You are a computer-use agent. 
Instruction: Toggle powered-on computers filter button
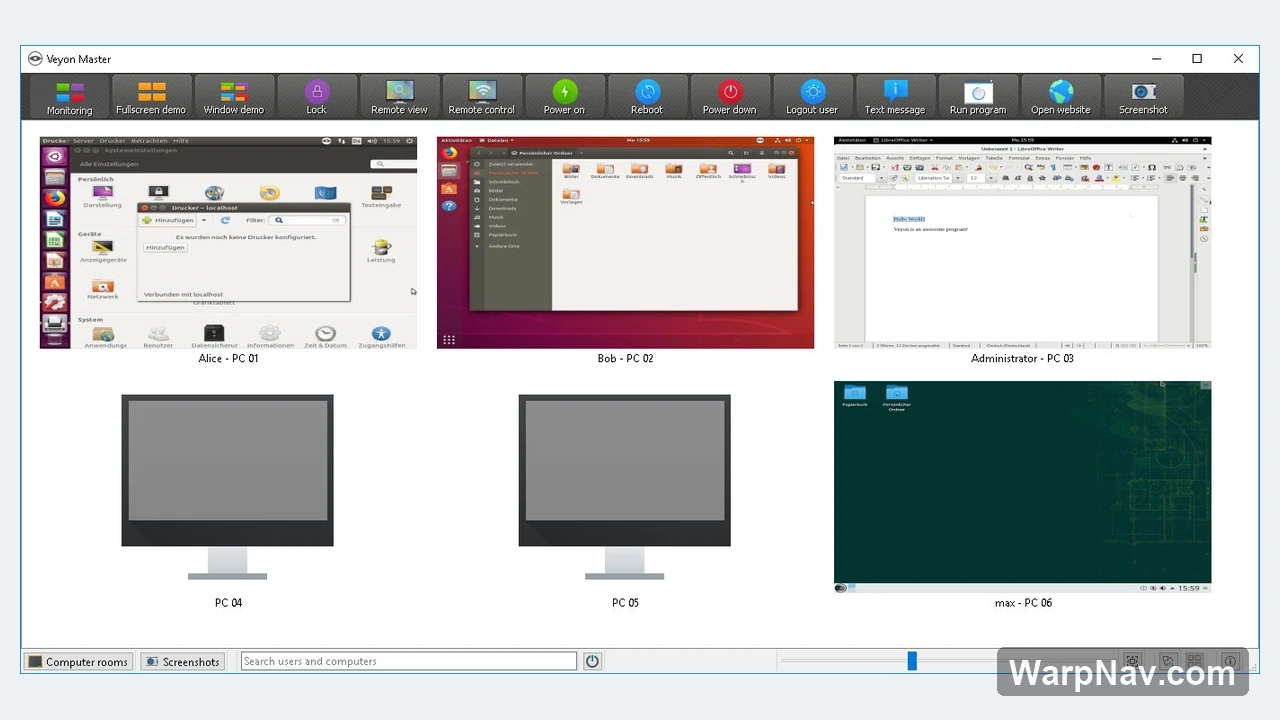[x=592, y=661]
